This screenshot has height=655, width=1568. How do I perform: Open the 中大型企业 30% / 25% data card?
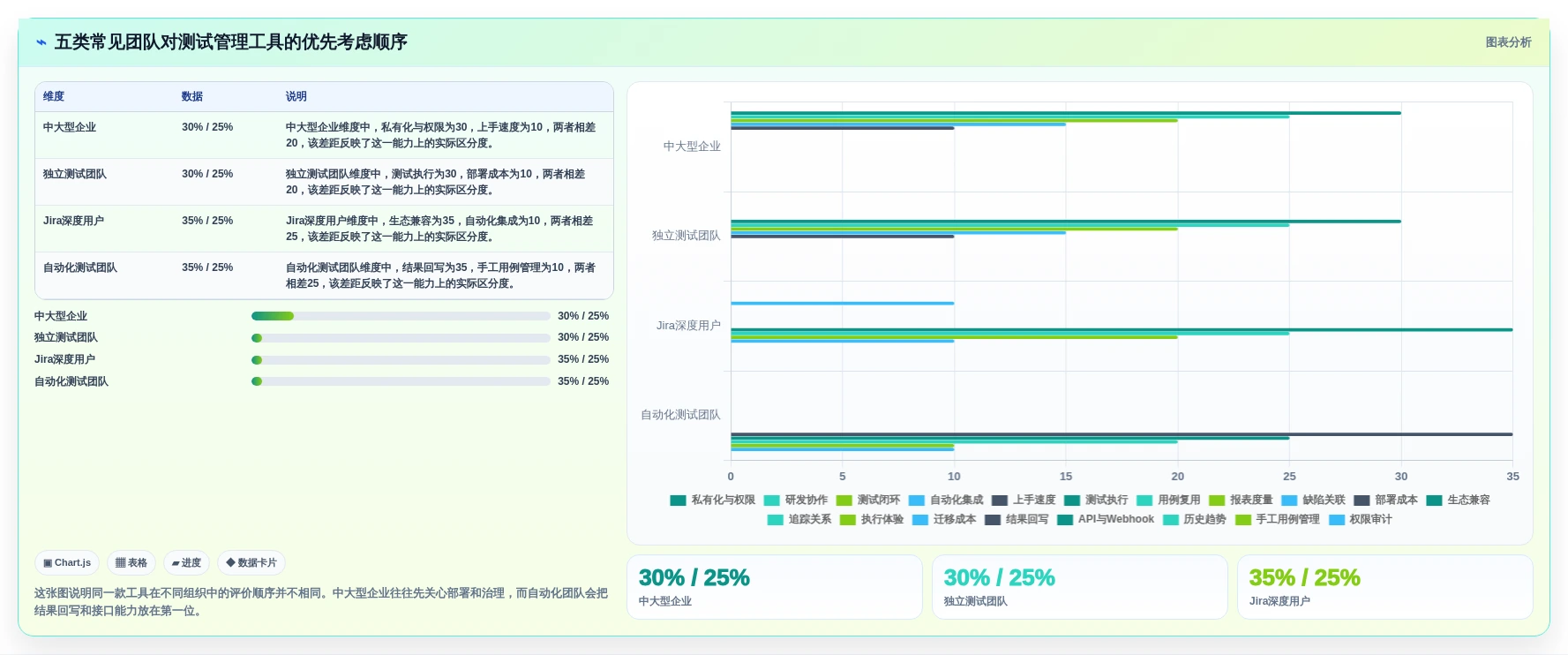[x=775, y=587]
